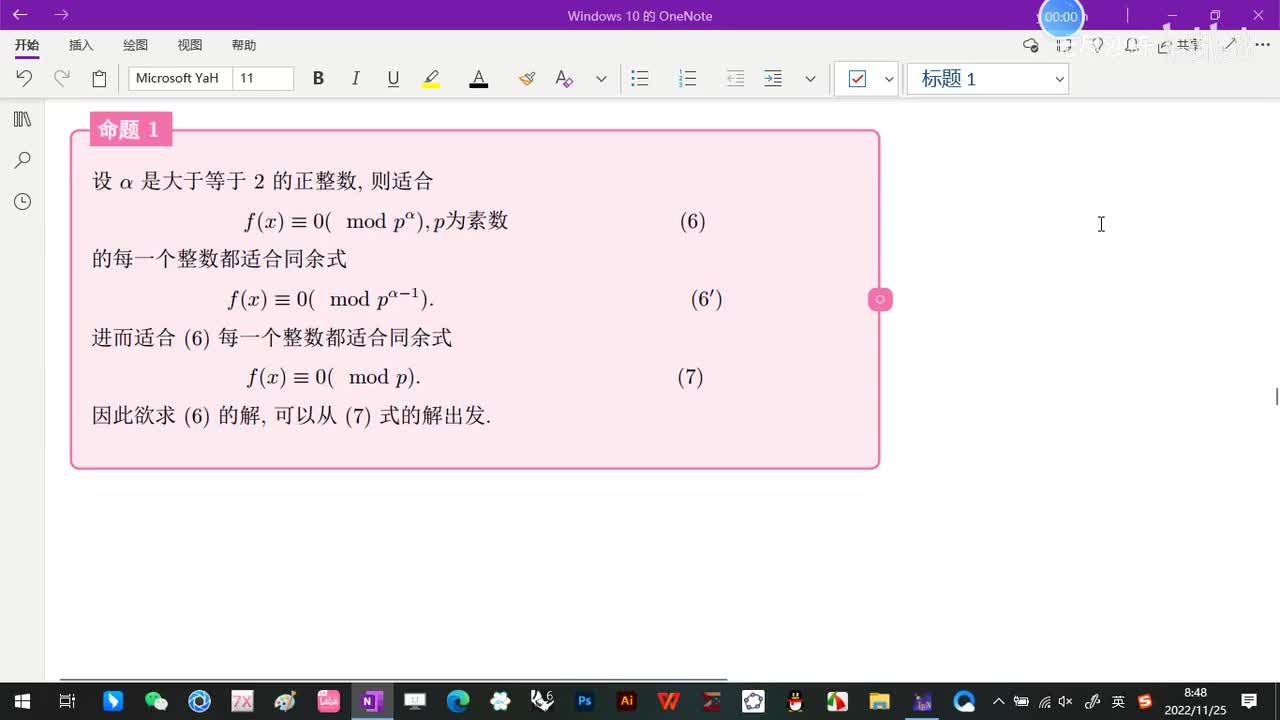Open the tags dropdown arrow
Screen dimensions: 1280x720
coord(889,79)
